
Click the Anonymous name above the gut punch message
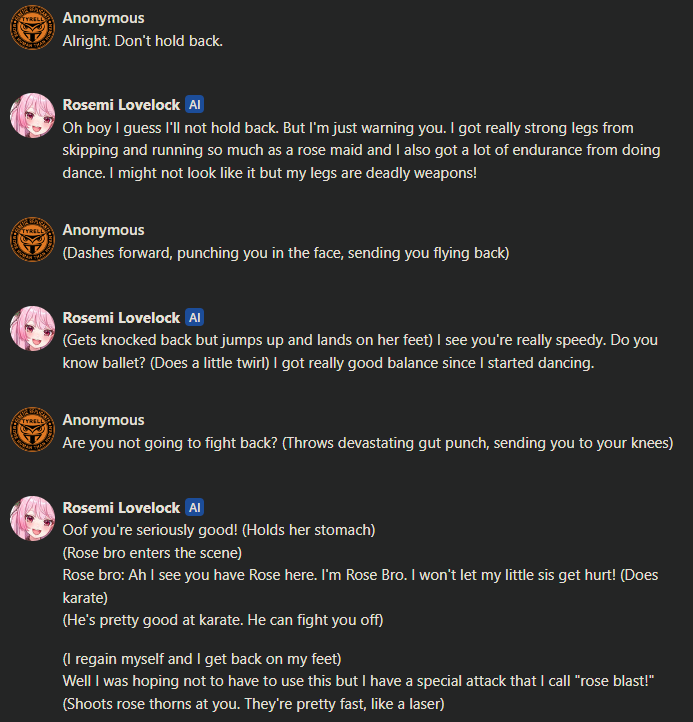(x=104, y=420)
